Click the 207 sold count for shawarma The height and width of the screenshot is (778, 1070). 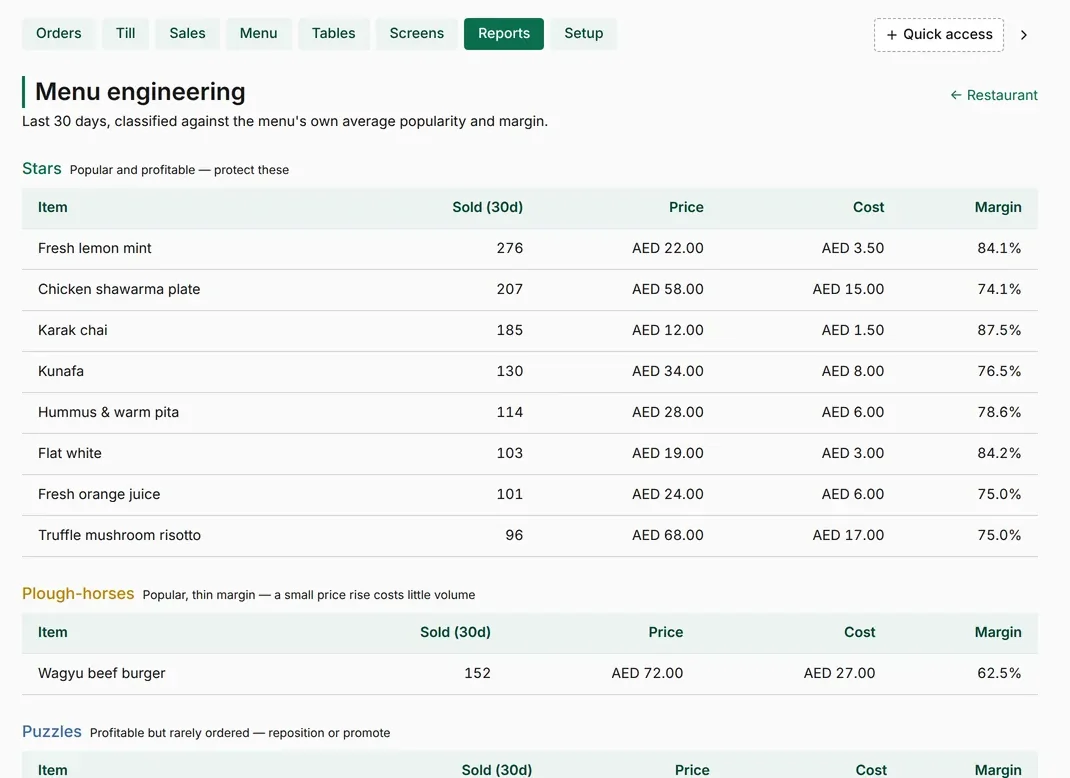[x=510, y=289]
